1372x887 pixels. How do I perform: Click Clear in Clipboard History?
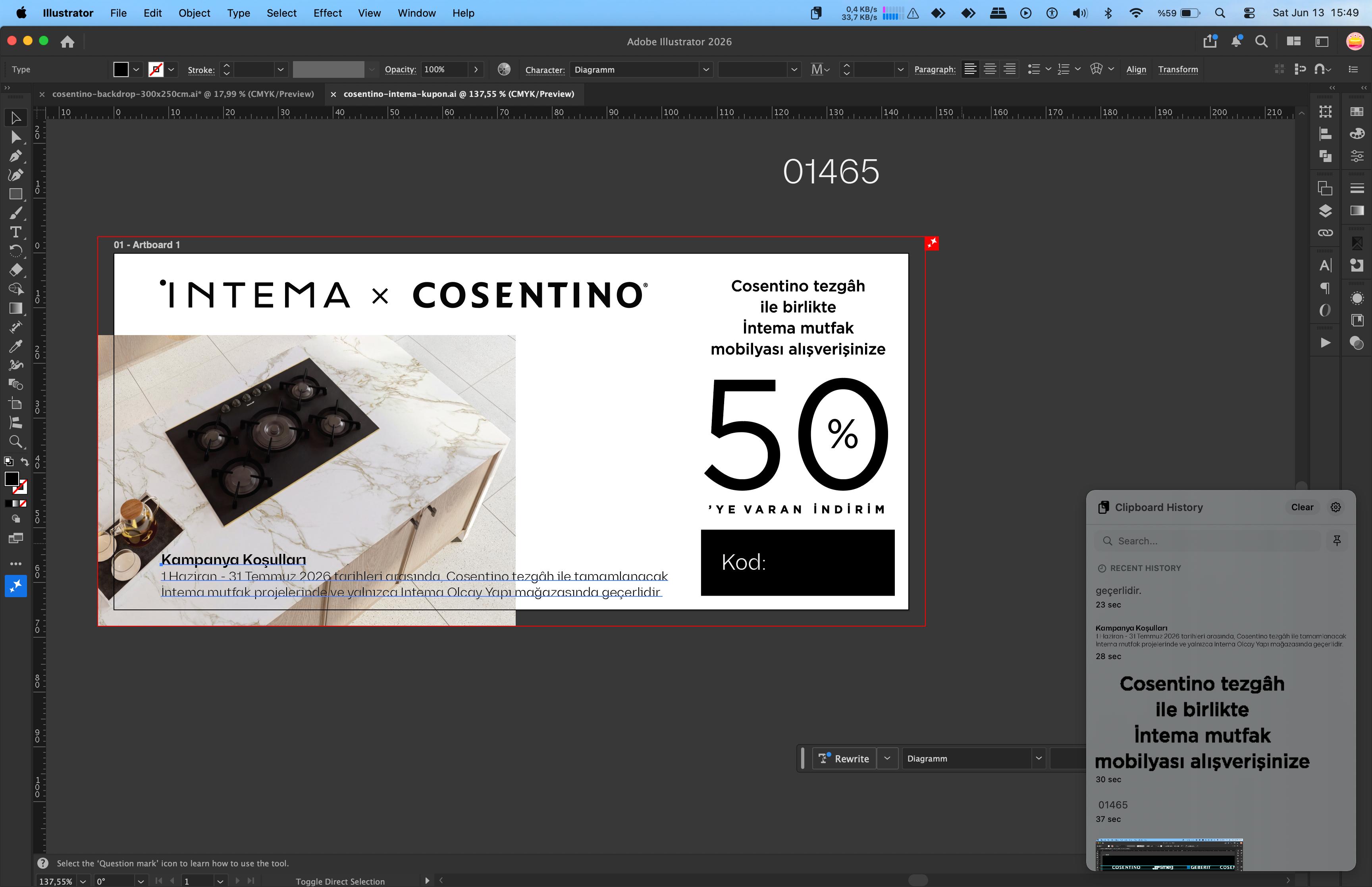click(1302, 507)
